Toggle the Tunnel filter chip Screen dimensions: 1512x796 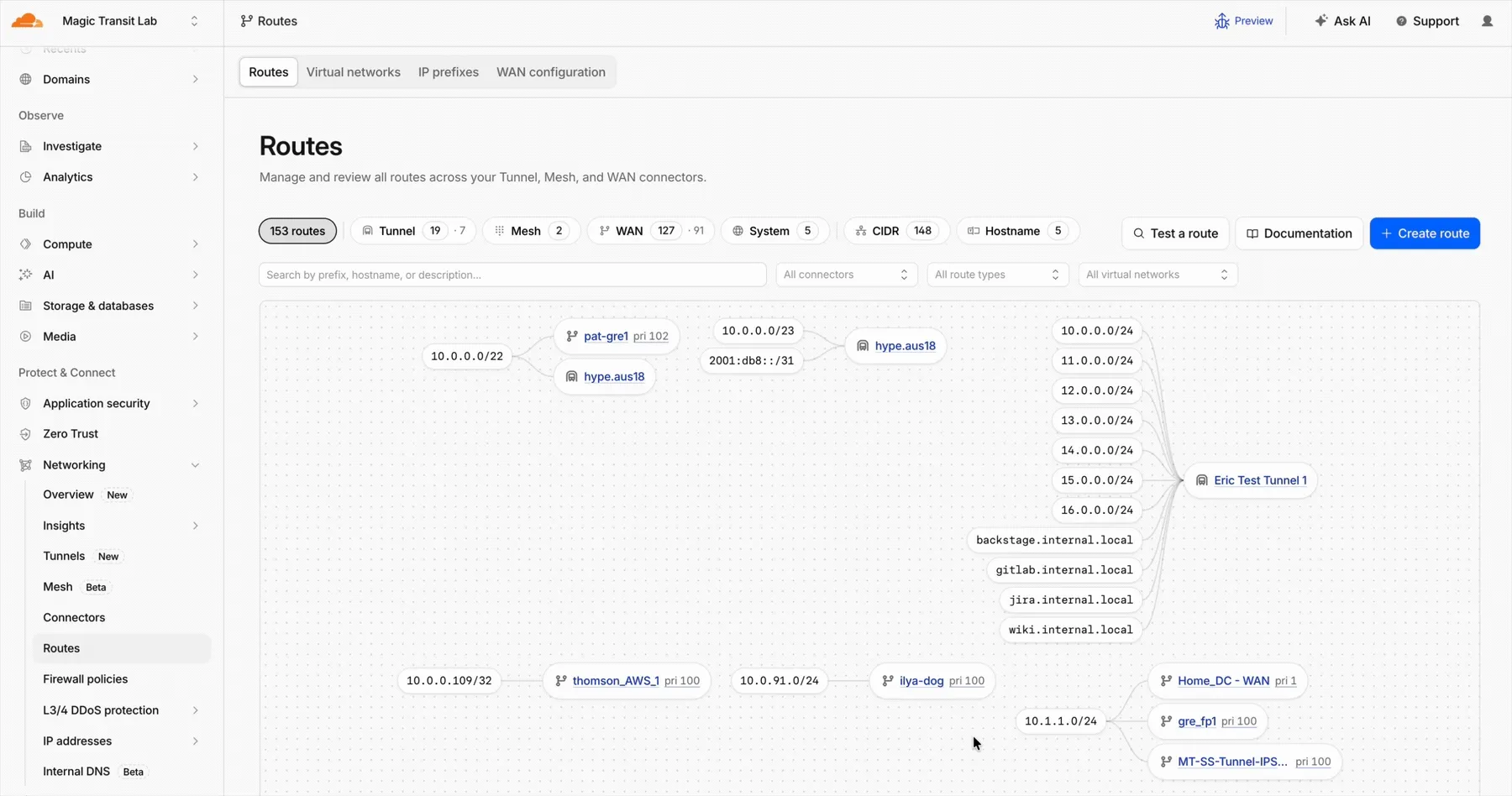click(413, 231)
